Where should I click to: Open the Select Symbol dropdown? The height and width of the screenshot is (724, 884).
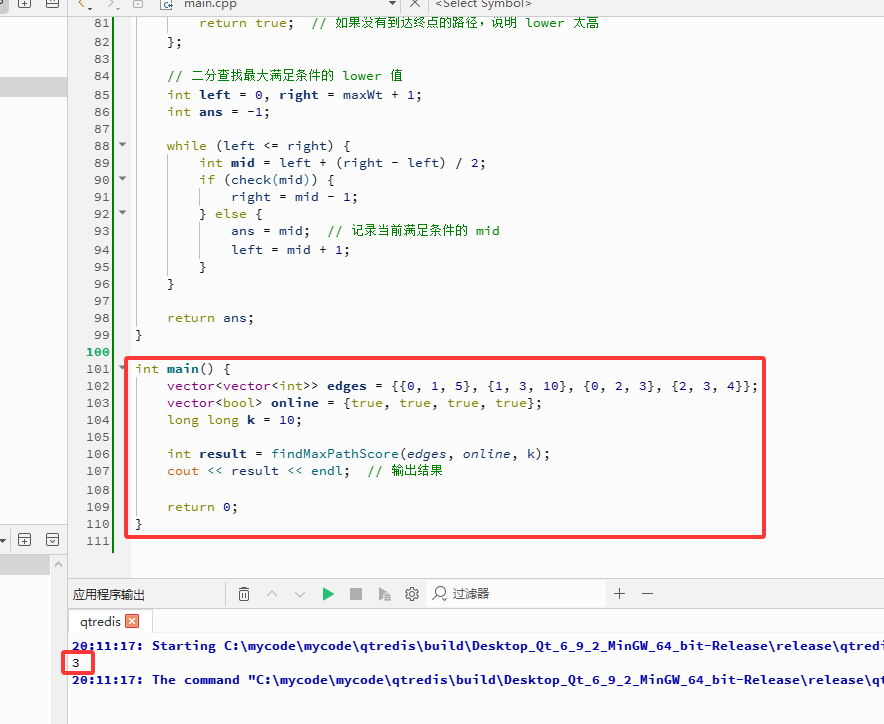pyautogui.click(x=483, y=4)
